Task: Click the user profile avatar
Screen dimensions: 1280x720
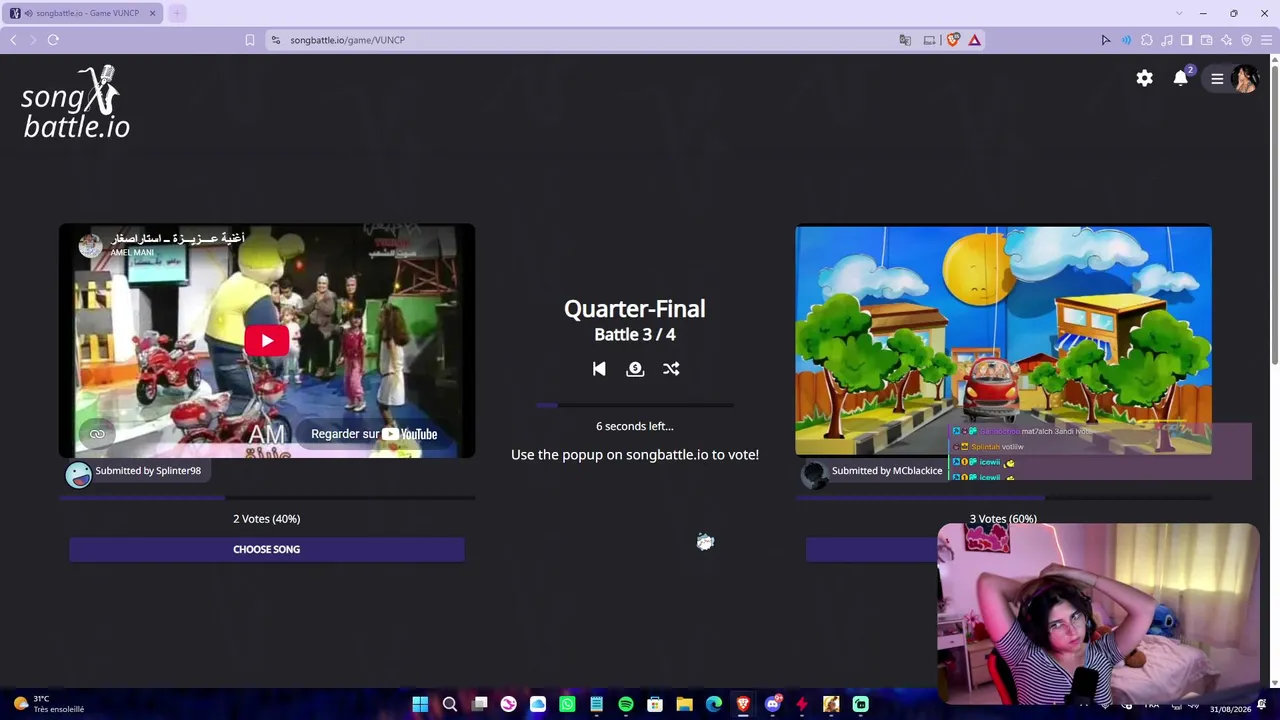Action: [1245, 79]
